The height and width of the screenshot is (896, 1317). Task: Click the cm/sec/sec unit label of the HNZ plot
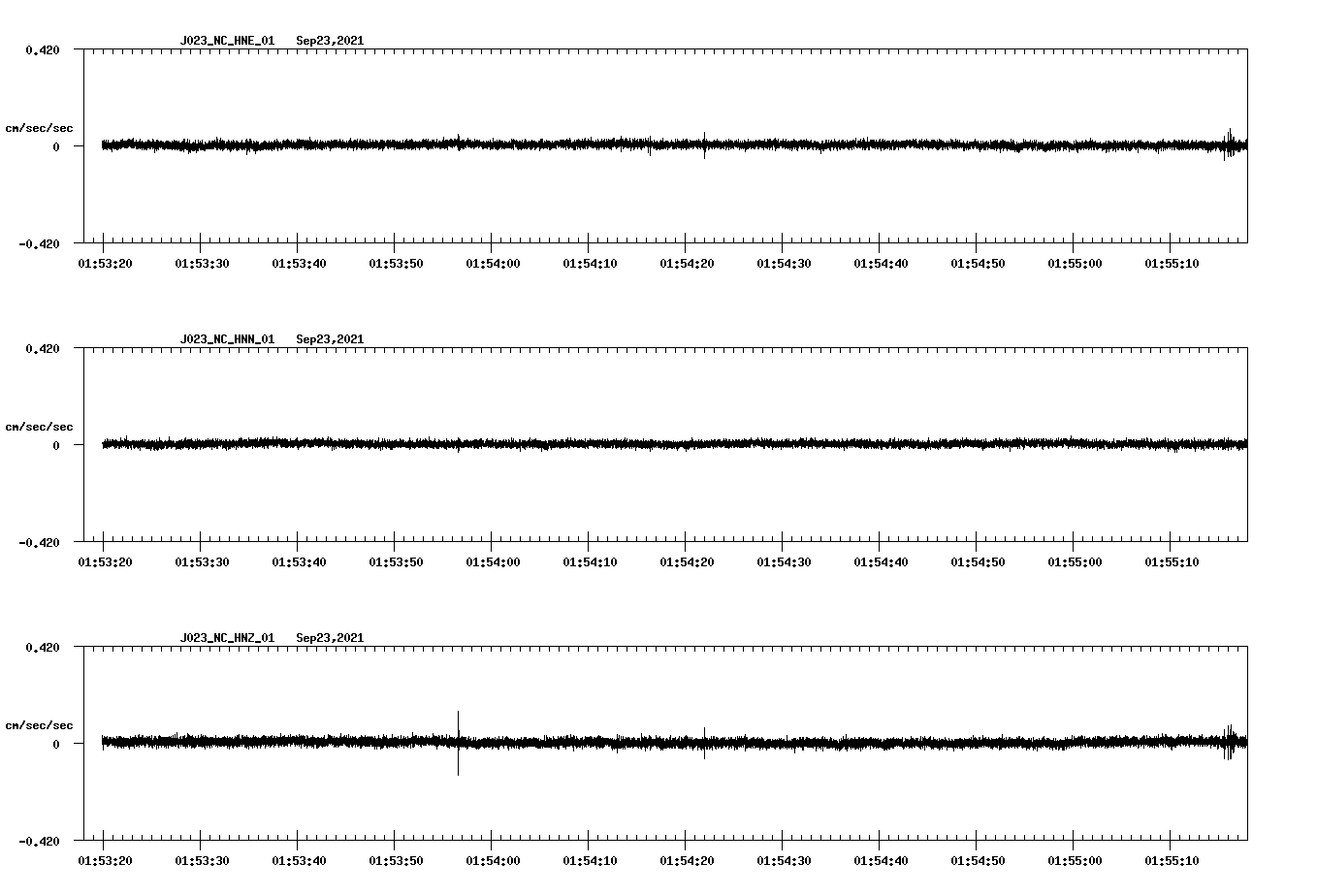click(x=39, y=725)
